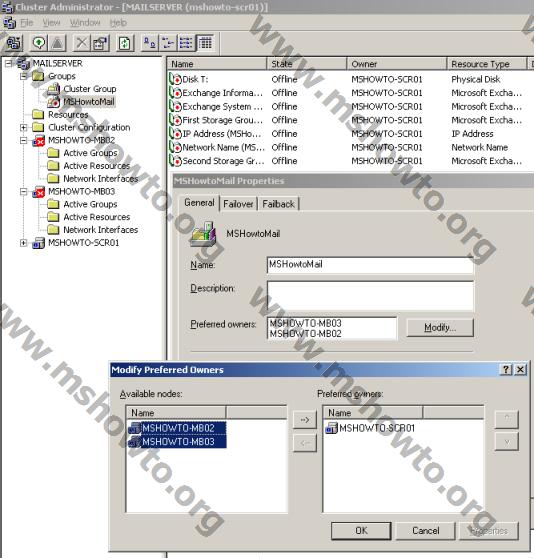
Task: Click the Open Connection toolbar icon
Action: point(13,43)
